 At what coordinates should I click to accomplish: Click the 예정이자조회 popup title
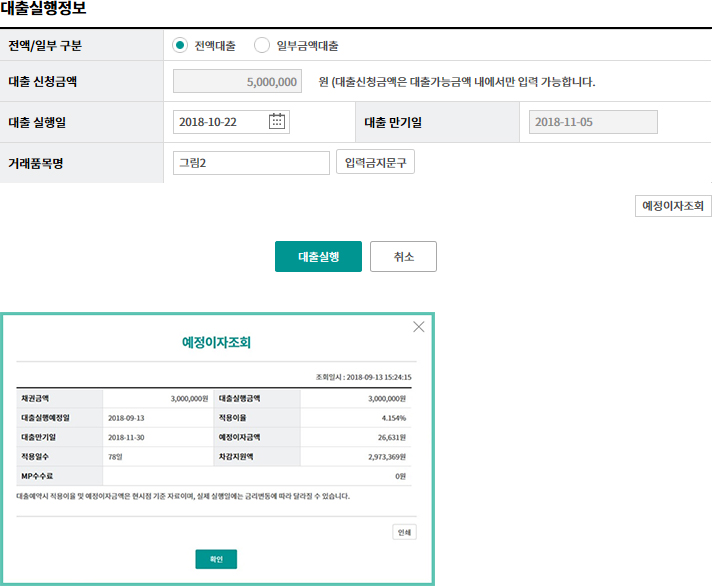216,343
